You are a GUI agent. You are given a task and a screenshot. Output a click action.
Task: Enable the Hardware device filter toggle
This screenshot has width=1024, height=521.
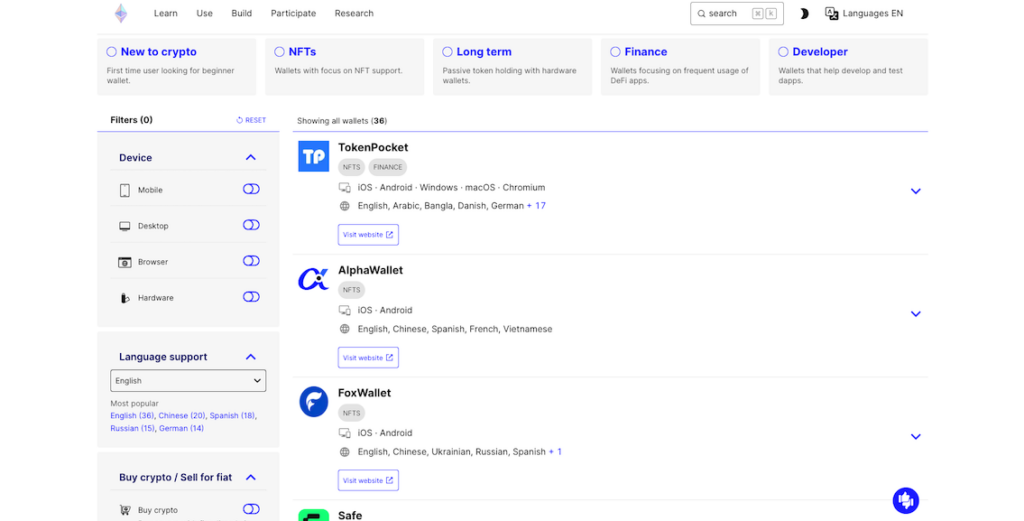pyautogui.click(x=251, y=297)
